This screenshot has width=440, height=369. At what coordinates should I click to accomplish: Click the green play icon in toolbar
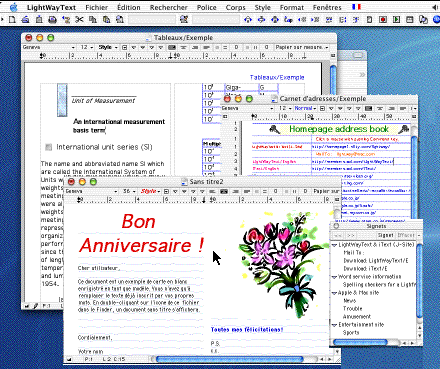(x=396, y=20)
